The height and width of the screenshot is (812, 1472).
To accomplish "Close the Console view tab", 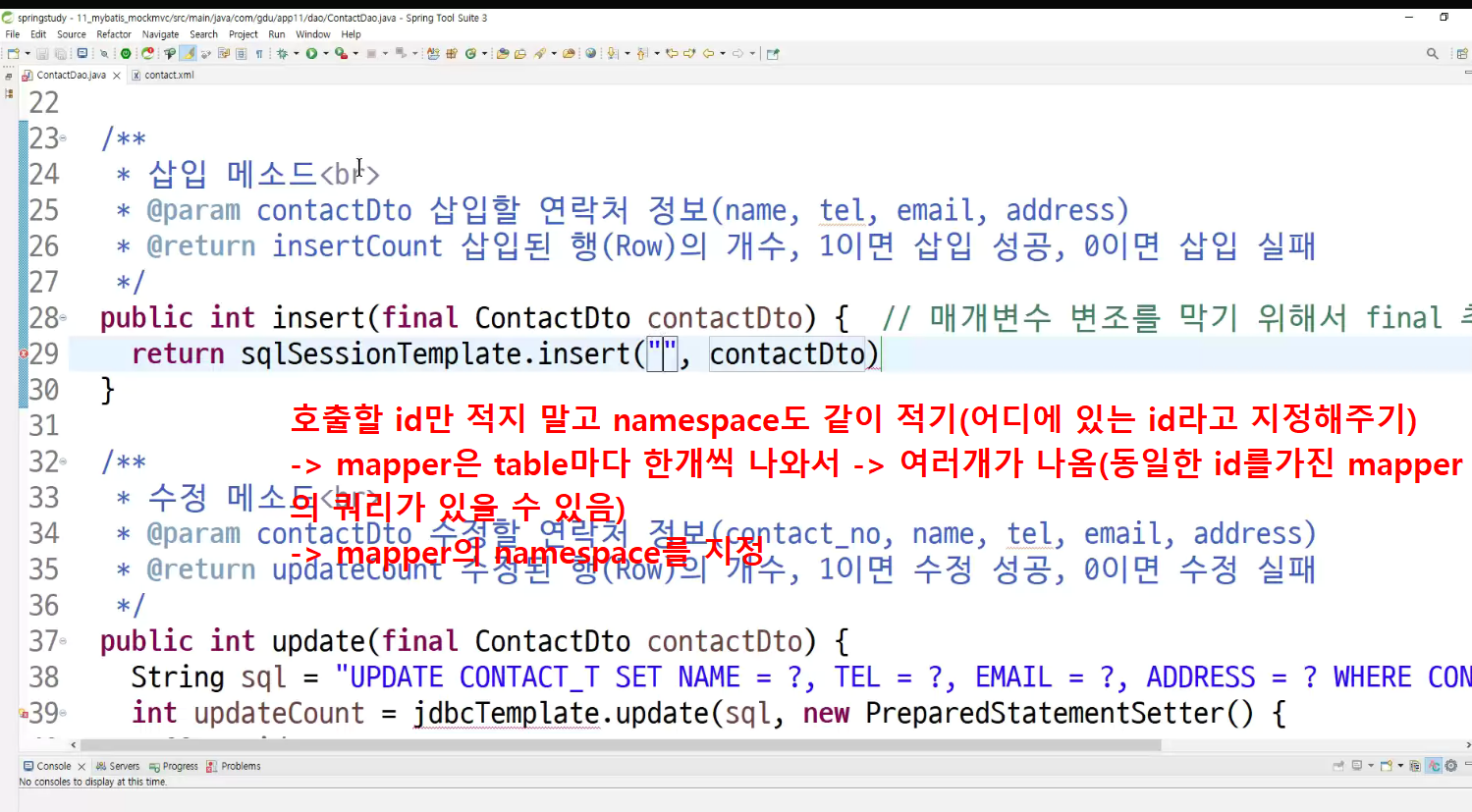I will point(82,767).
